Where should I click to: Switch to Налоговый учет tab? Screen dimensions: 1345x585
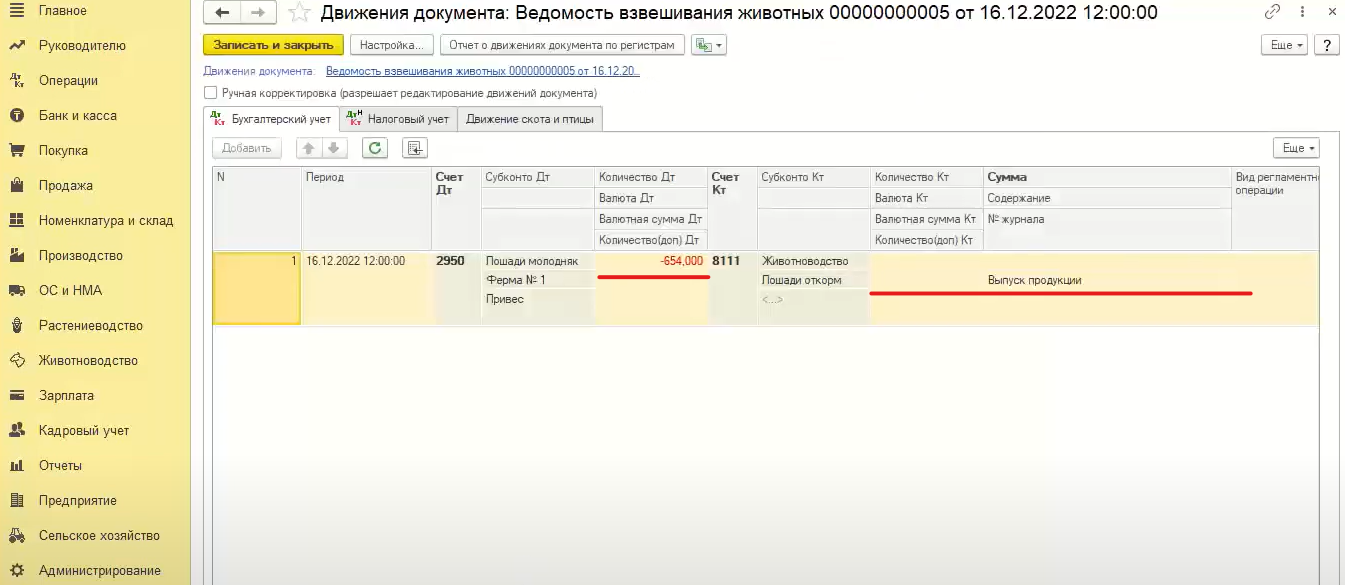399,119
